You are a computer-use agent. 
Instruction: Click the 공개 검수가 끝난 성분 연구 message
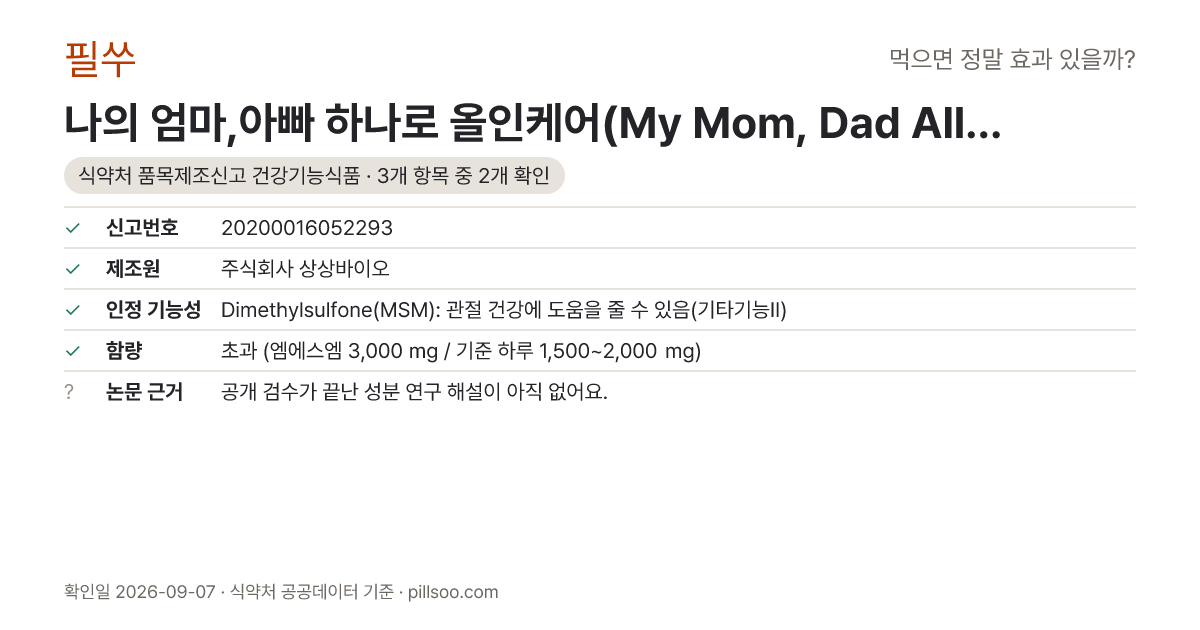click(414, 392)
